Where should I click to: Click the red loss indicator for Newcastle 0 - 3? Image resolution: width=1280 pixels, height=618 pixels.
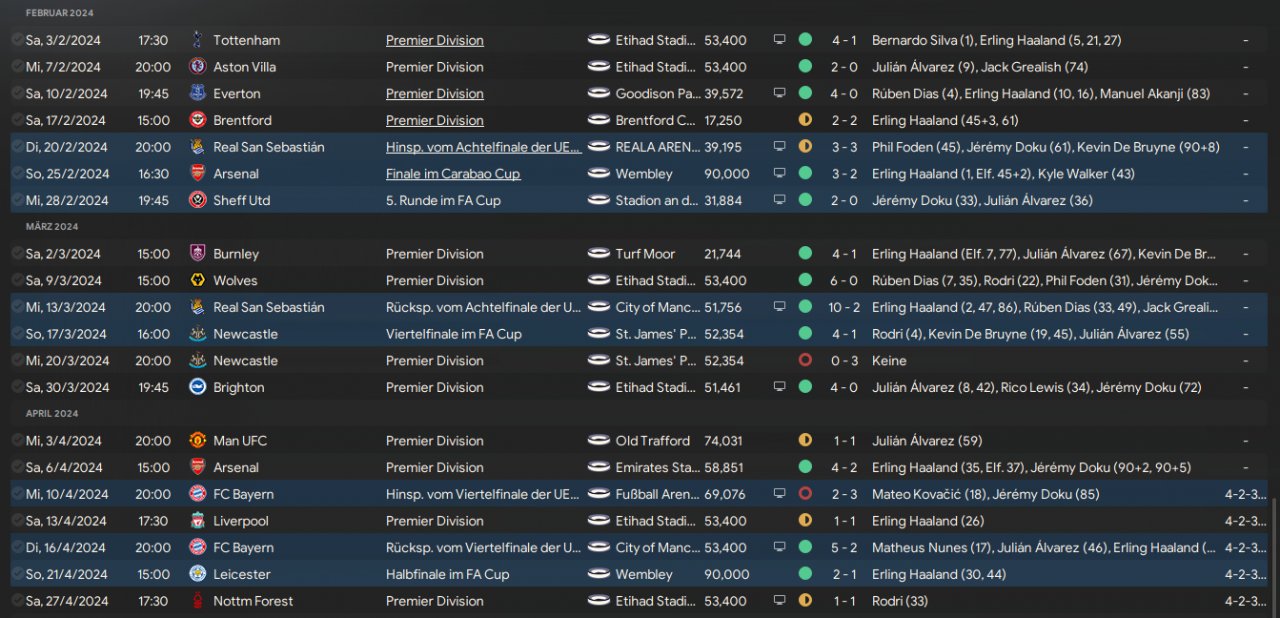click(805, 361)
